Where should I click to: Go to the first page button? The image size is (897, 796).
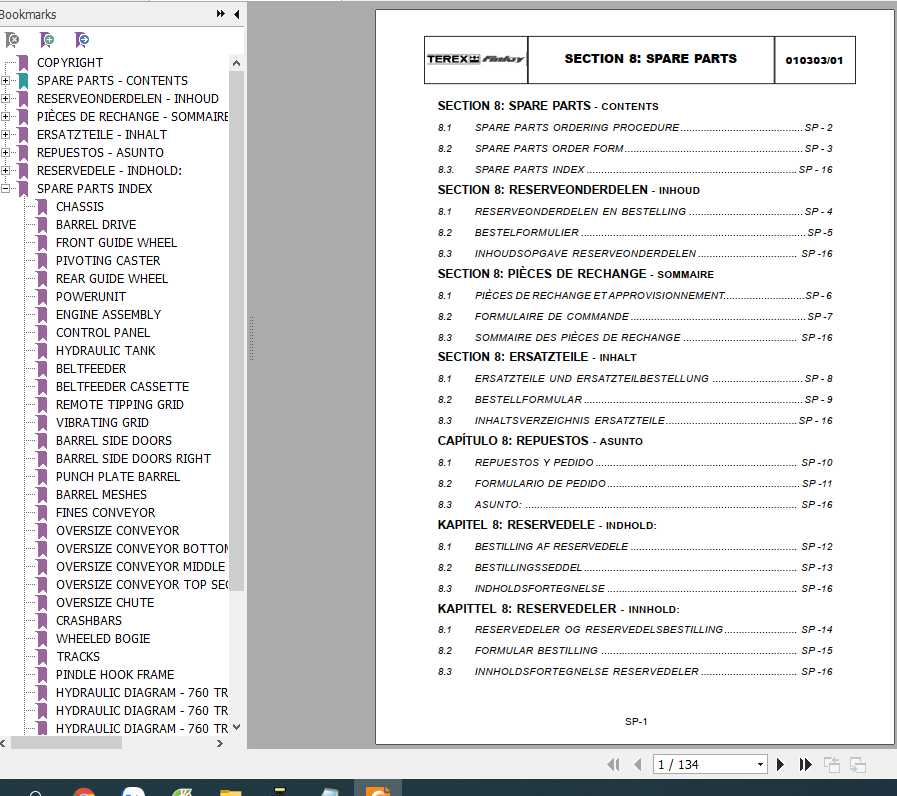(613, 765)
